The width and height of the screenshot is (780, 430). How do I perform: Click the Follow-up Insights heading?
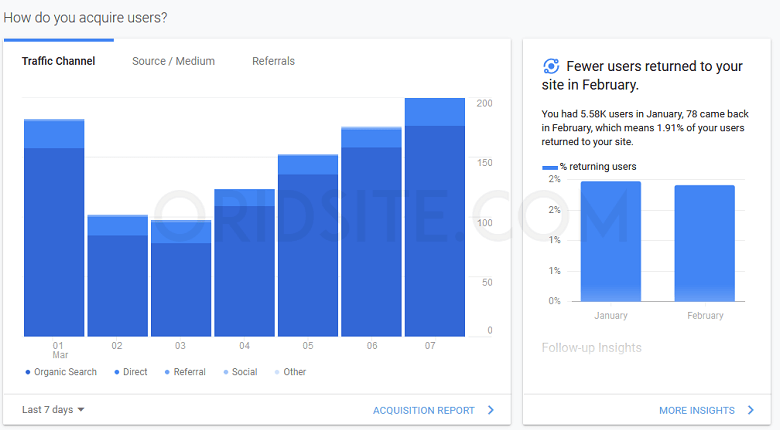coord(591,348)
